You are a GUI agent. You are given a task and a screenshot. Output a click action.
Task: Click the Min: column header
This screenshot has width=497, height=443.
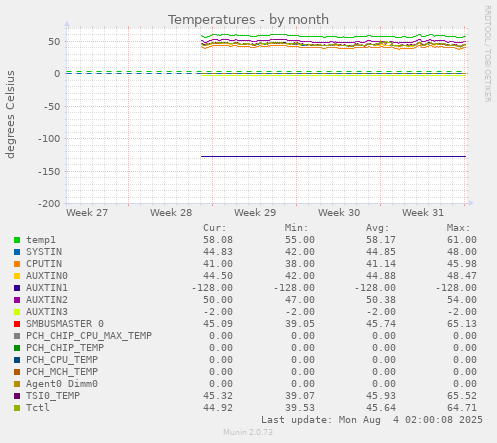pos(296,228)
